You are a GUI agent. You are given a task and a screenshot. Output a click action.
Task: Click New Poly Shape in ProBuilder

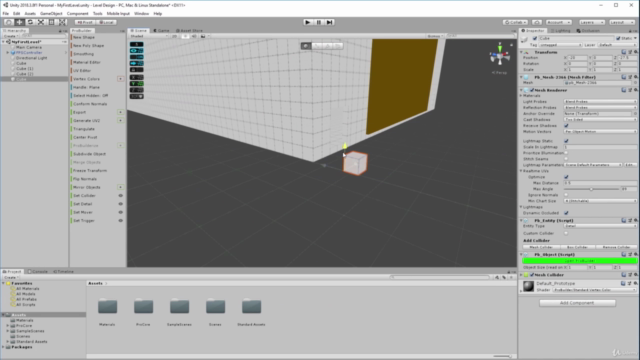coord(89,46)
